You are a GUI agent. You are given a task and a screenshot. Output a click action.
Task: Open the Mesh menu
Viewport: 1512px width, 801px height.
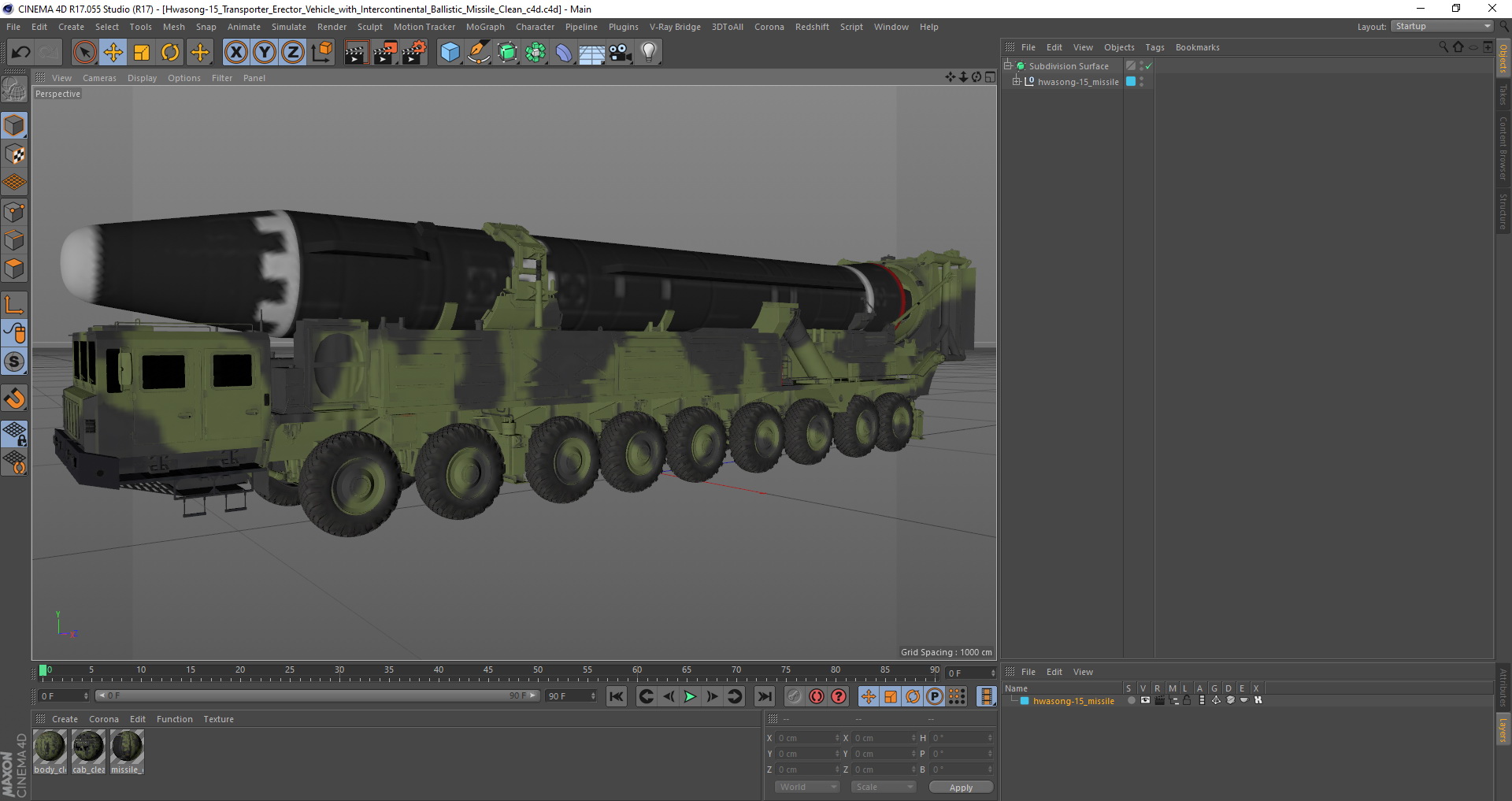click(x=173, y=27)
